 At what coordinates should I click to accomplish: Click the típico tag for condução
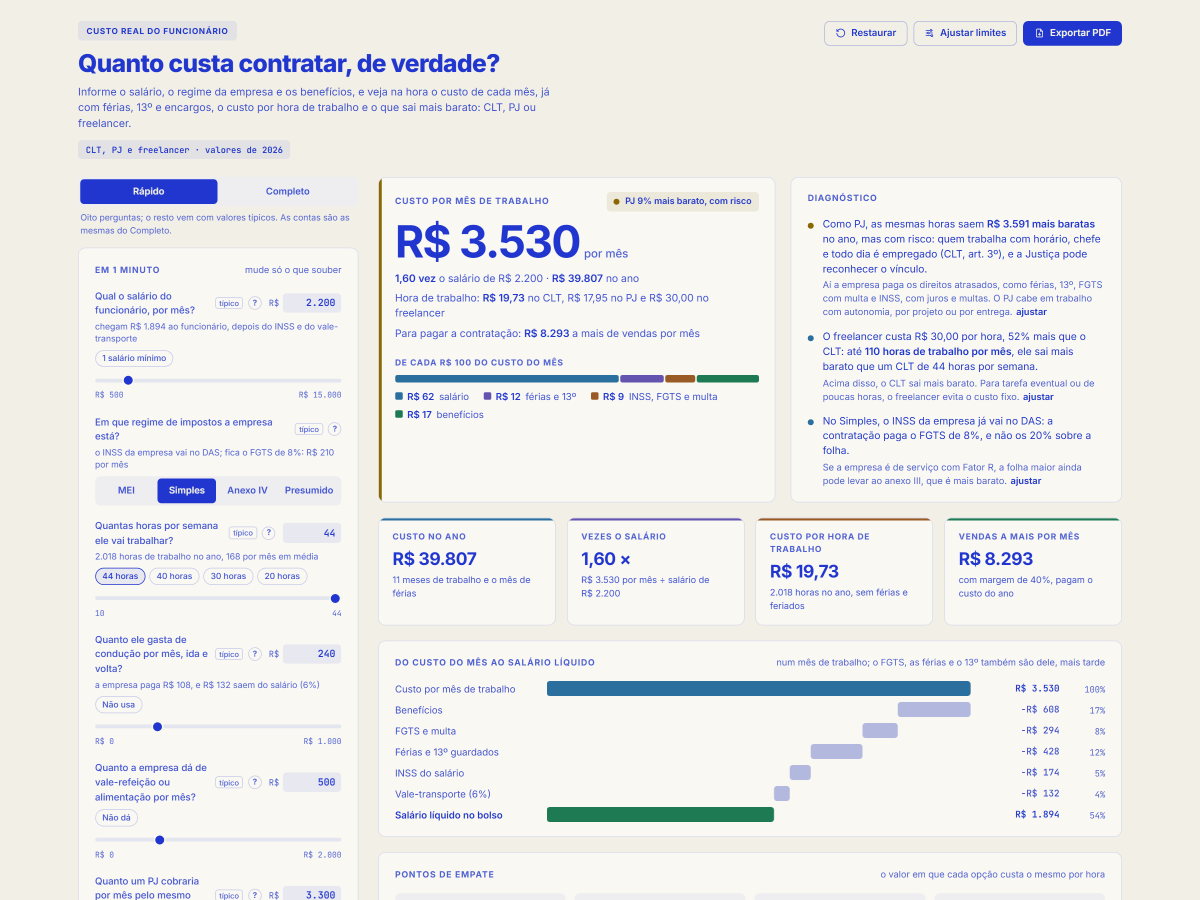pos(229,654)
